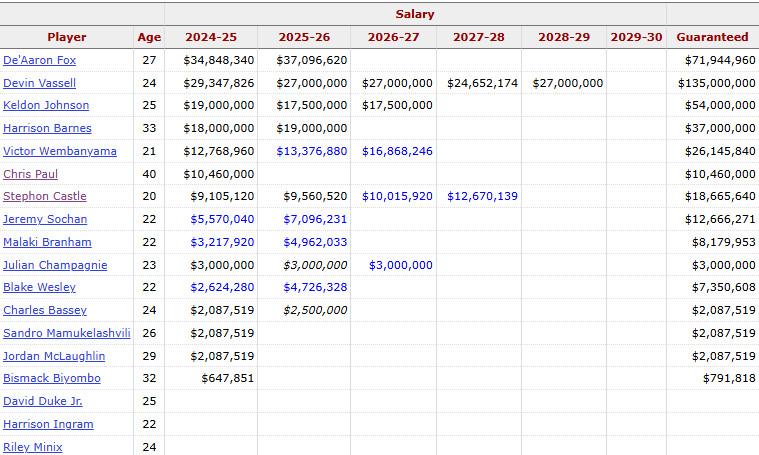This screenshot has height=455, width=759.
Task: Click the 2028-29 column header
Action: (564, 37)
